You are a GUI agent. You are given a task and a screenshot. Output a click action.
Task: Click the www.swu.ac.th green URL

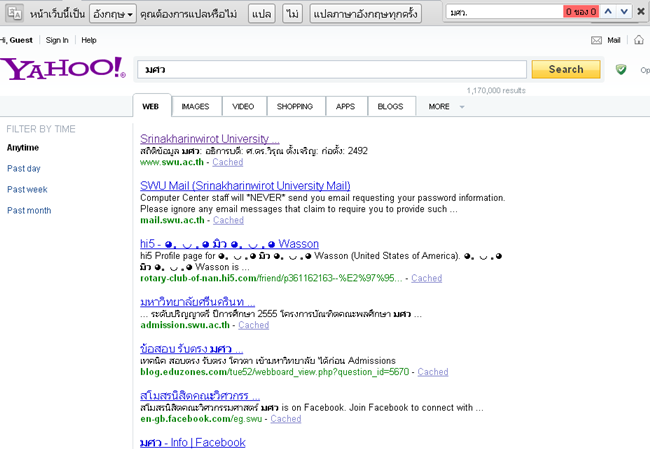tap(172, 162)
